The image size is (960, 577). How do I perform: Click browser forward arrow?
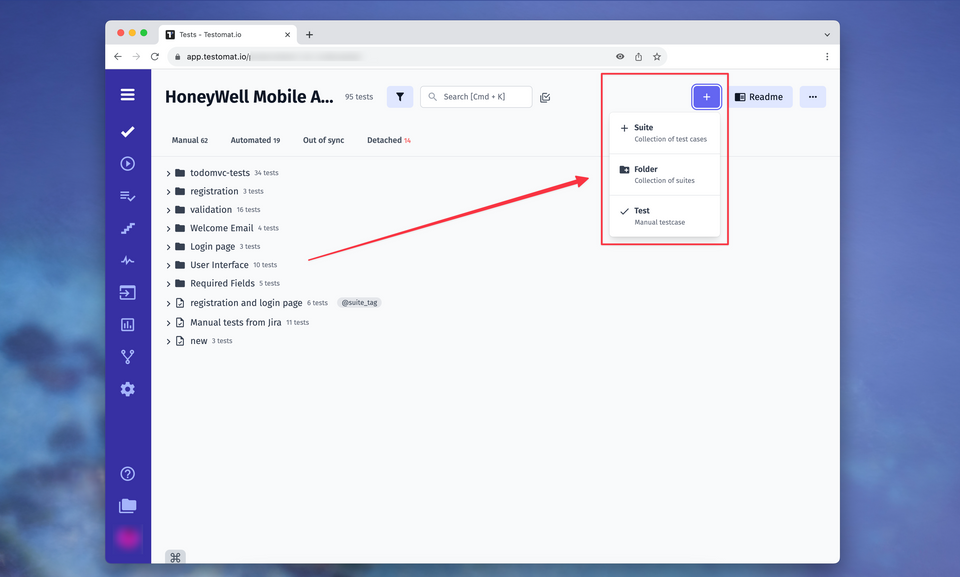pos(136,56)
